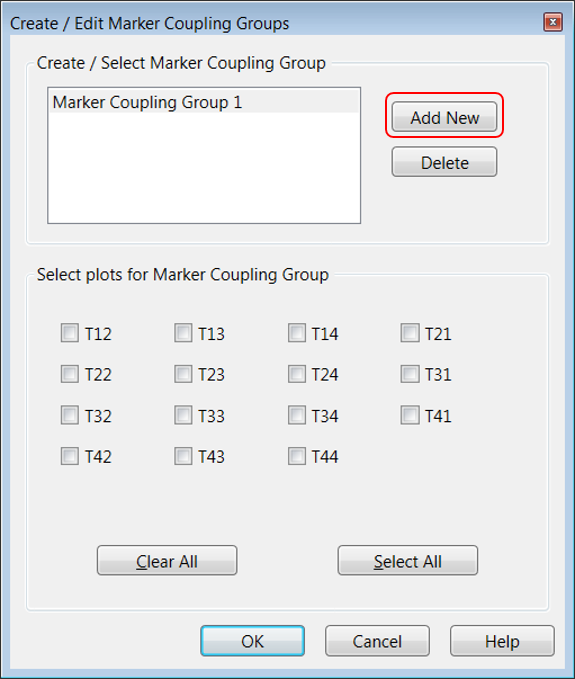
Task: Select the T24 plot checkbox
Action: click(297, 374)
